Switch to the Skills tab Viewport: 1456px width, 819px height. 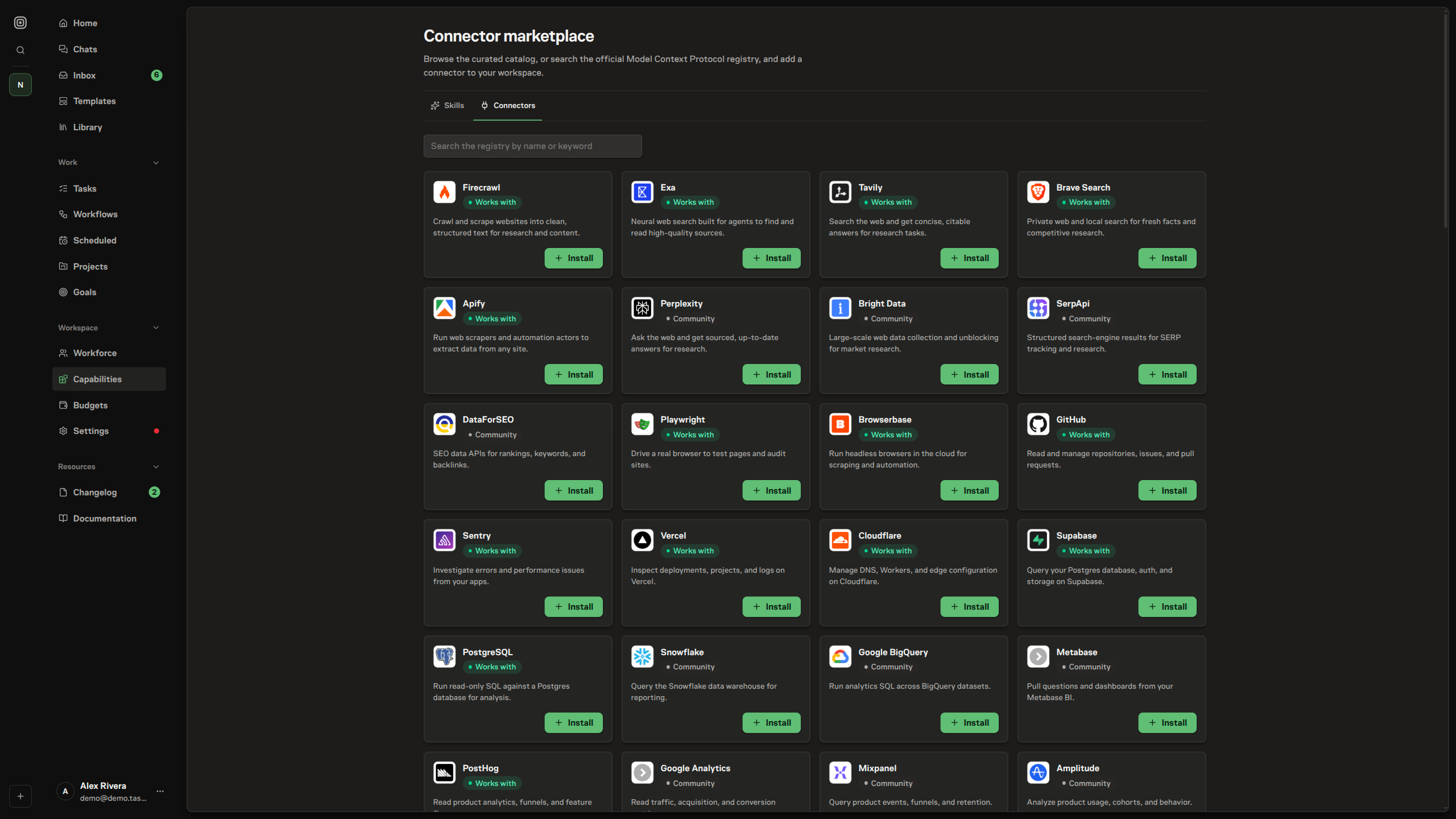pyautogui.click(x=447, y=105)
